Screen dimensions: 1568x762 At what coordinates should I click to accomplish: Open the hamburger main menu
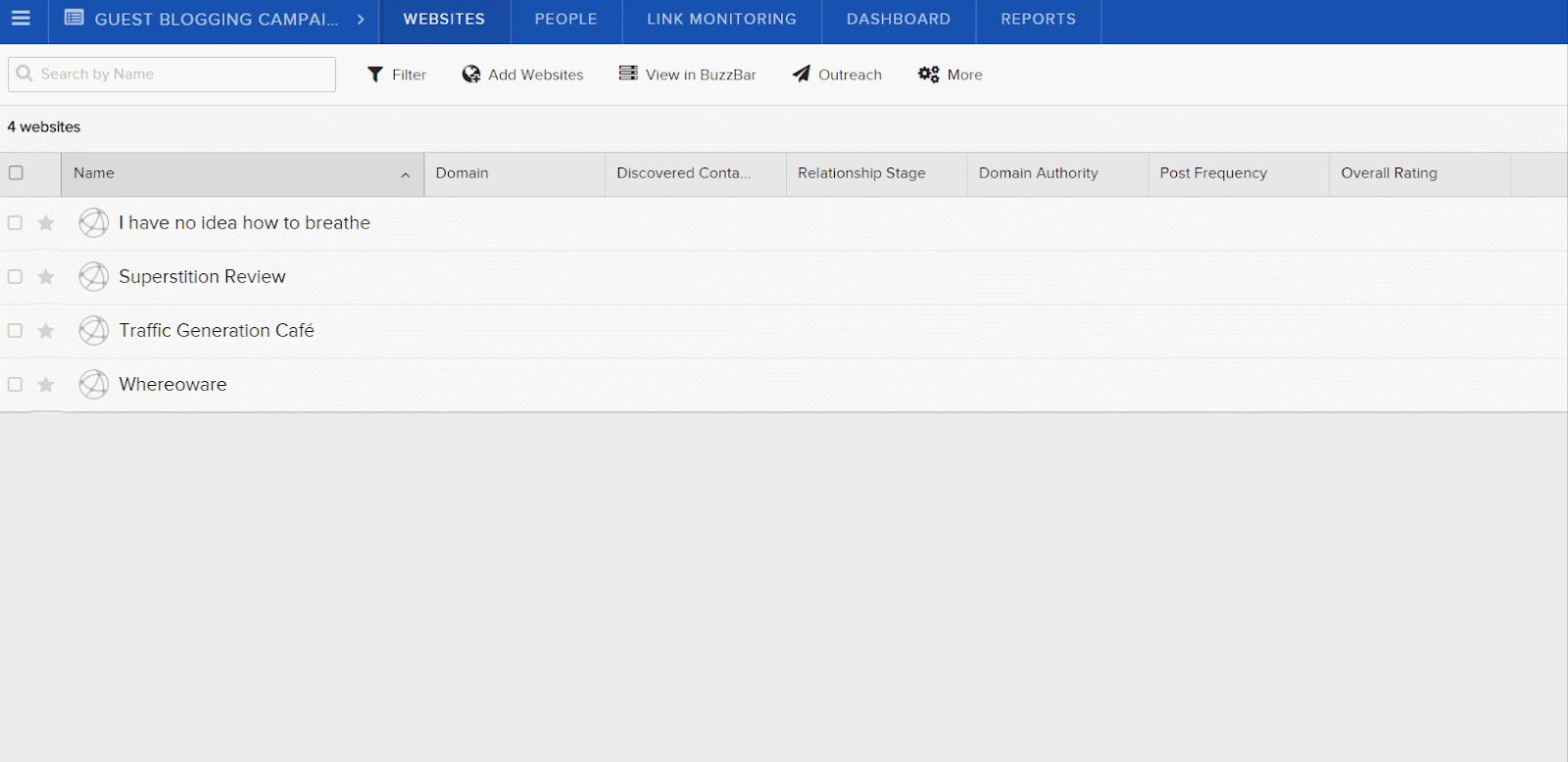tap(21, 19)
